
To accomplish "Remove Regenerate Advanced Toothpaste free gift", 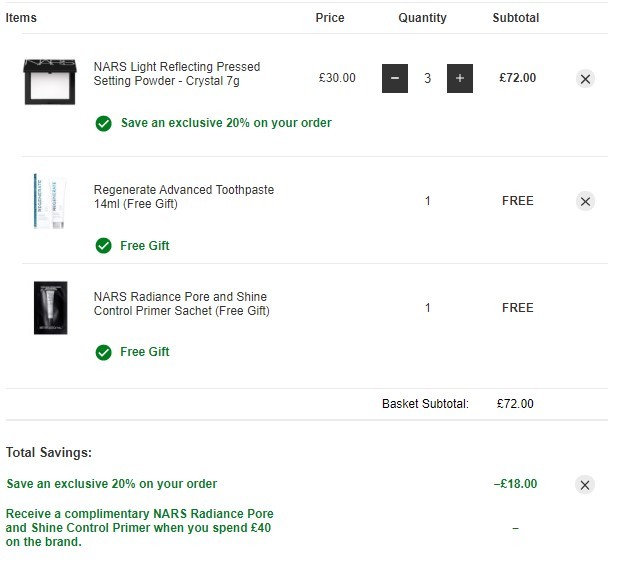I will pos(585,201).
